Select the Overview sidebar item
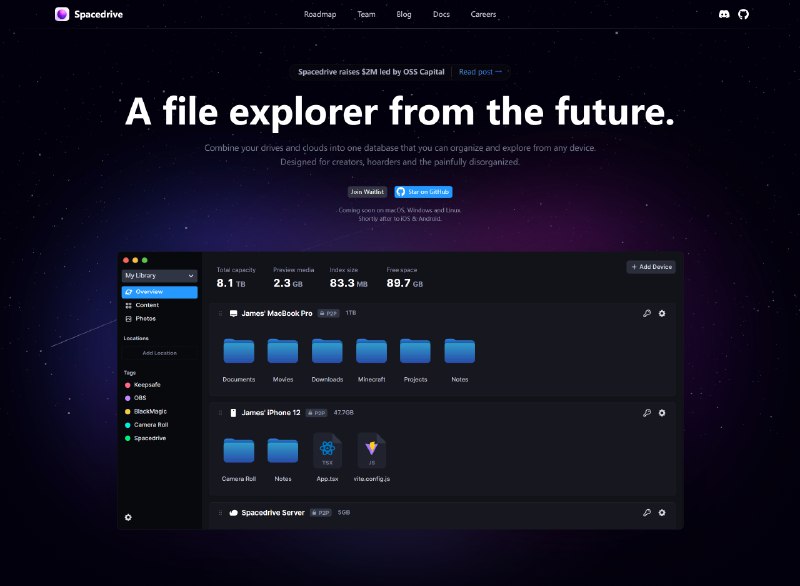The image size is (800, 586). 159,292
